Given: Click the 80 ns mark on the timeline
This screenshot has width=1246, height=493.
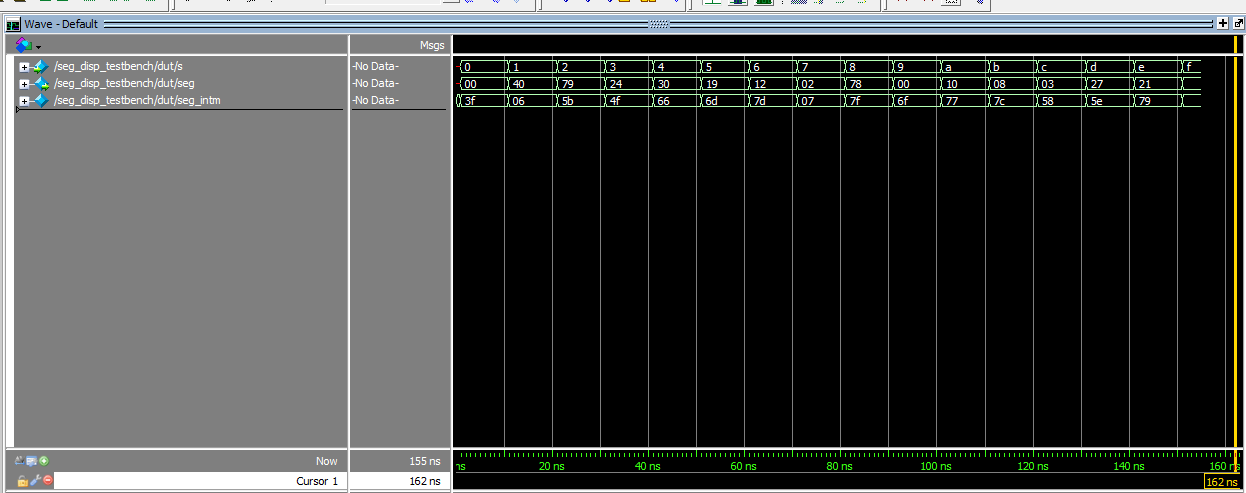Looking at the screenshot, I should (840, 466).
